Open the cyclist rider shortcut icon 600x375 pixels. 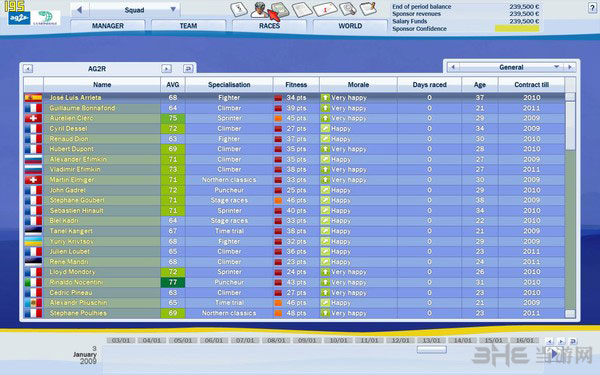(x=259, y=9)
